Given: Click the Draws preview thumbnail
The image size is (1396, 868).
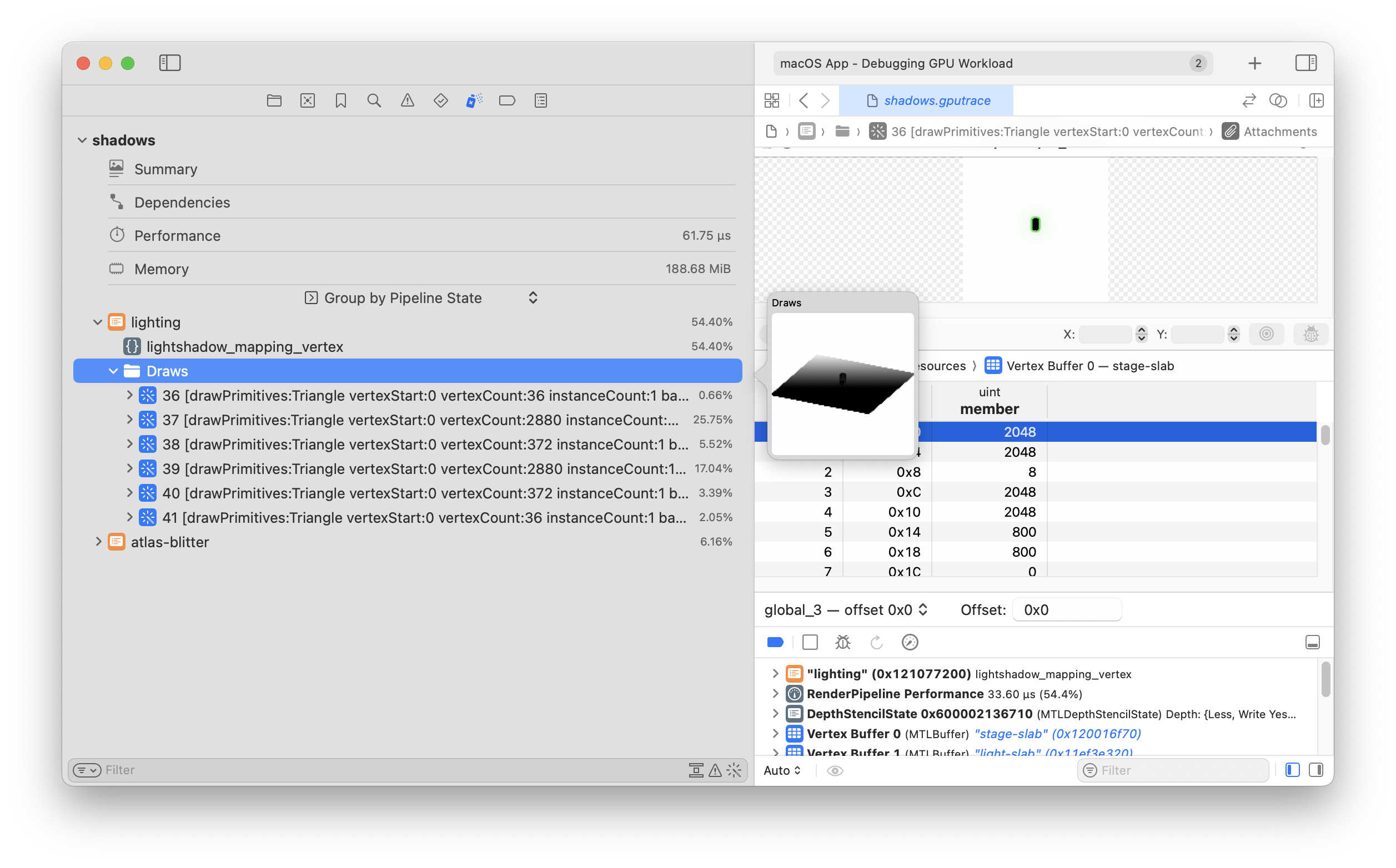Looking at the screenshot, I should [x=842, y=384].
